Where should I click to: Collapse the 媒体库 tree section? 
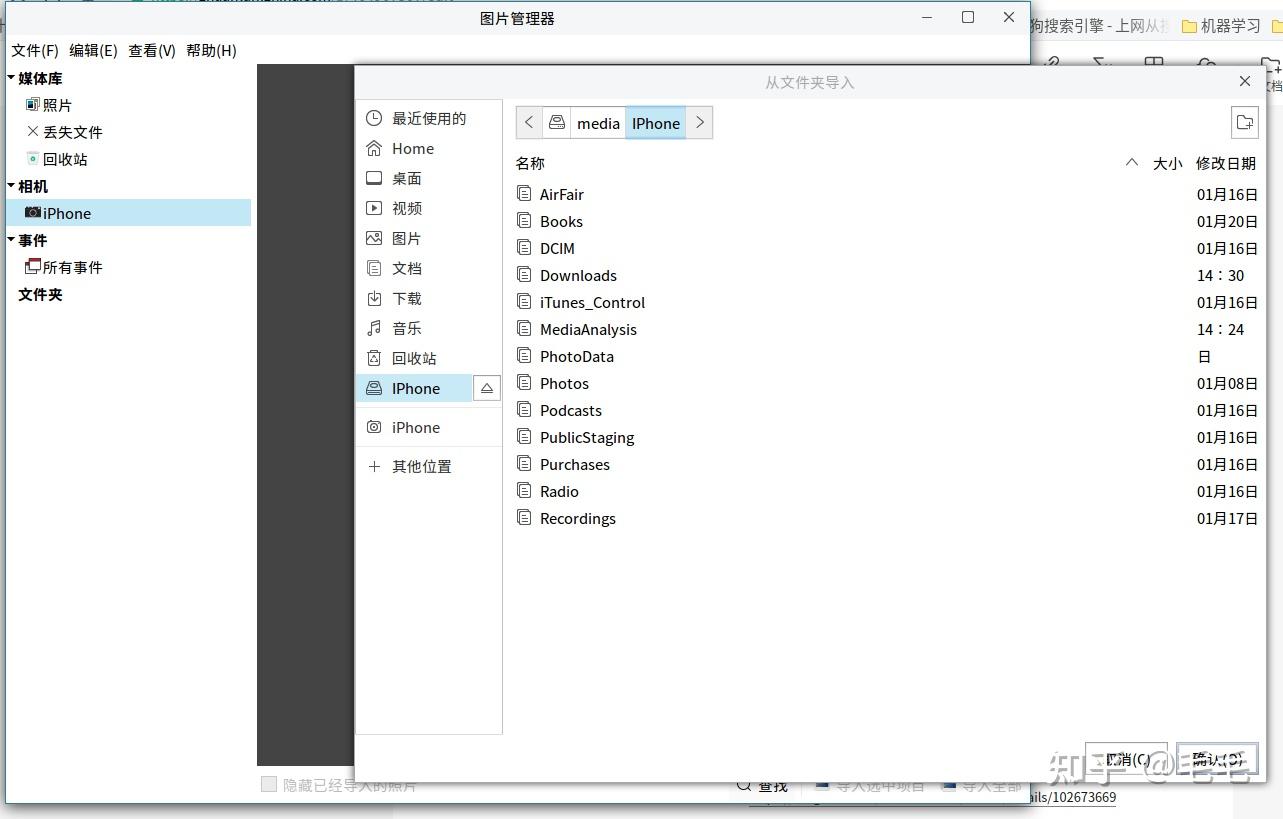point(11,78)
